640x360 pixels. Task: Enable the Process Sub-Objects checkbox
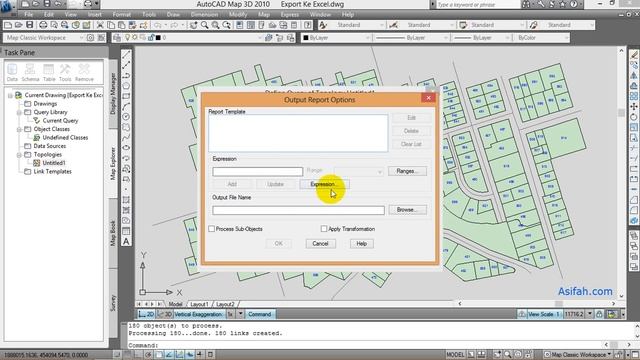211,229
